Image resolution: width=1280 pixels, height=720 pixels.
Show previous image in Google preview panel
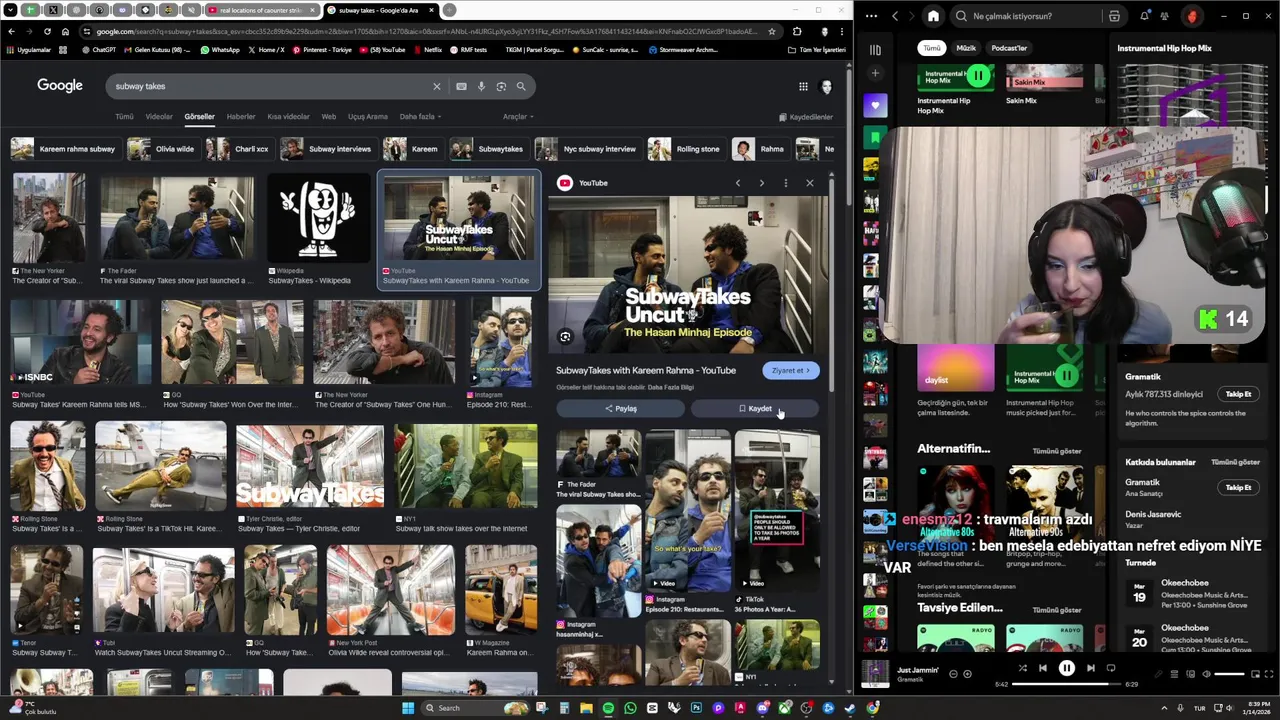pos(738,183)
